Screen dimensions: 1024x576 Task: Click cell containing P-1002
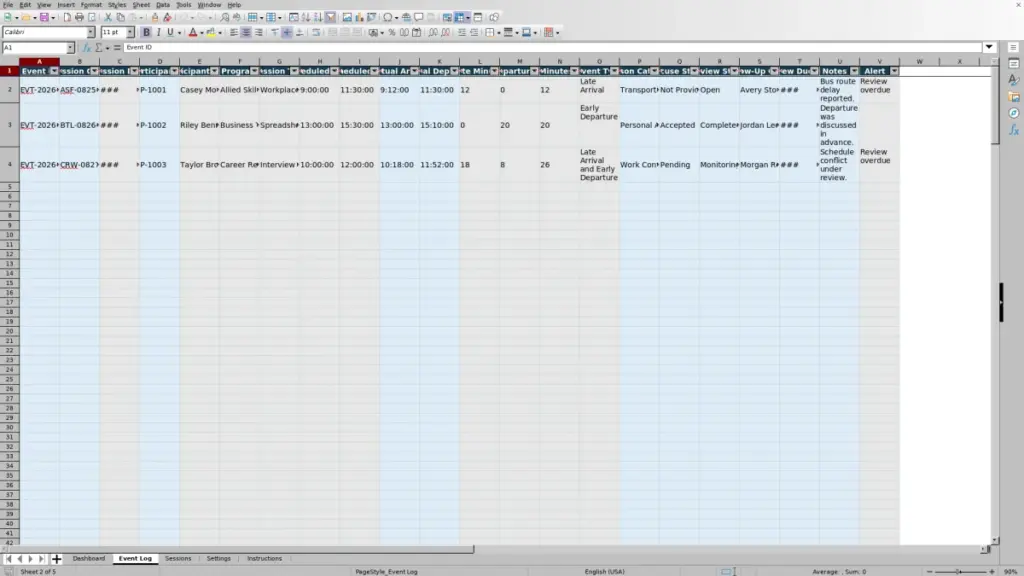tap(159, 125)
